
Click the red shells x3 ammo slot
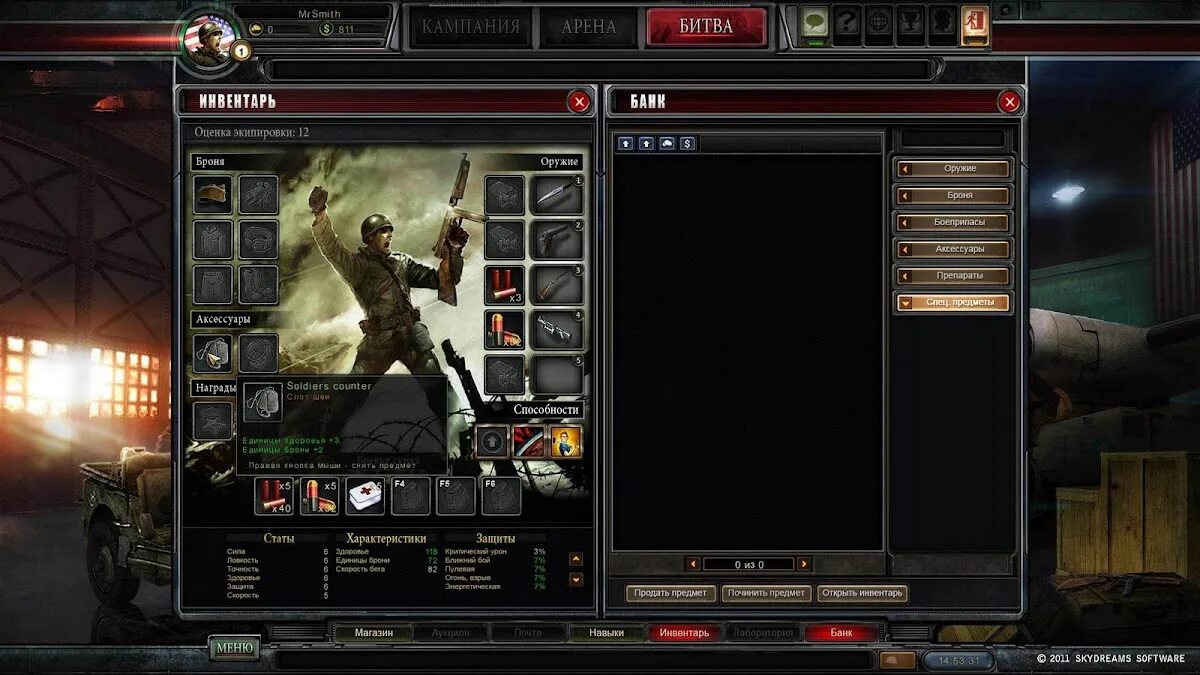pos(505,285)
